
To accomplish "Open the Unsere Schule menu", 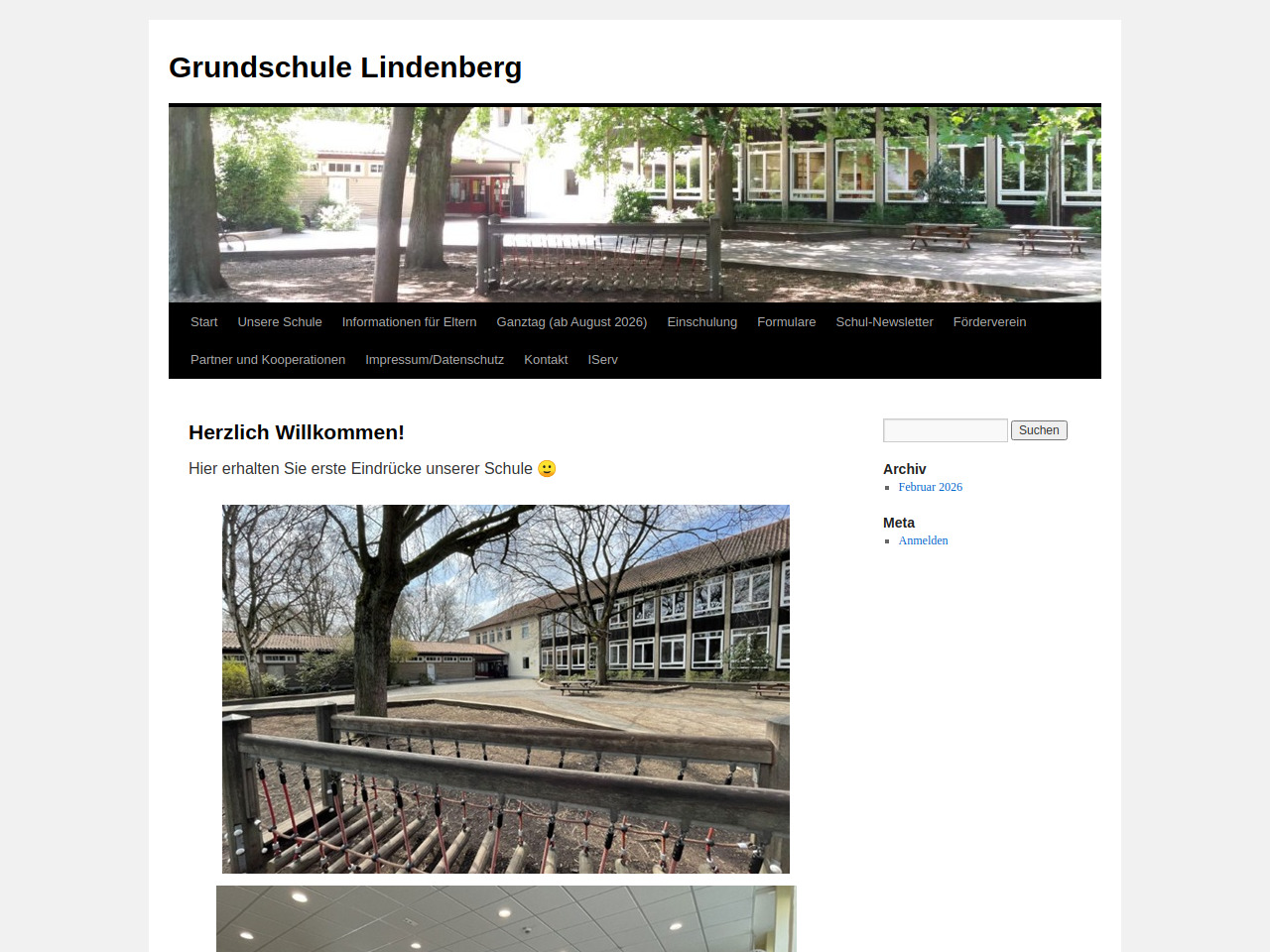I will 280,322.
